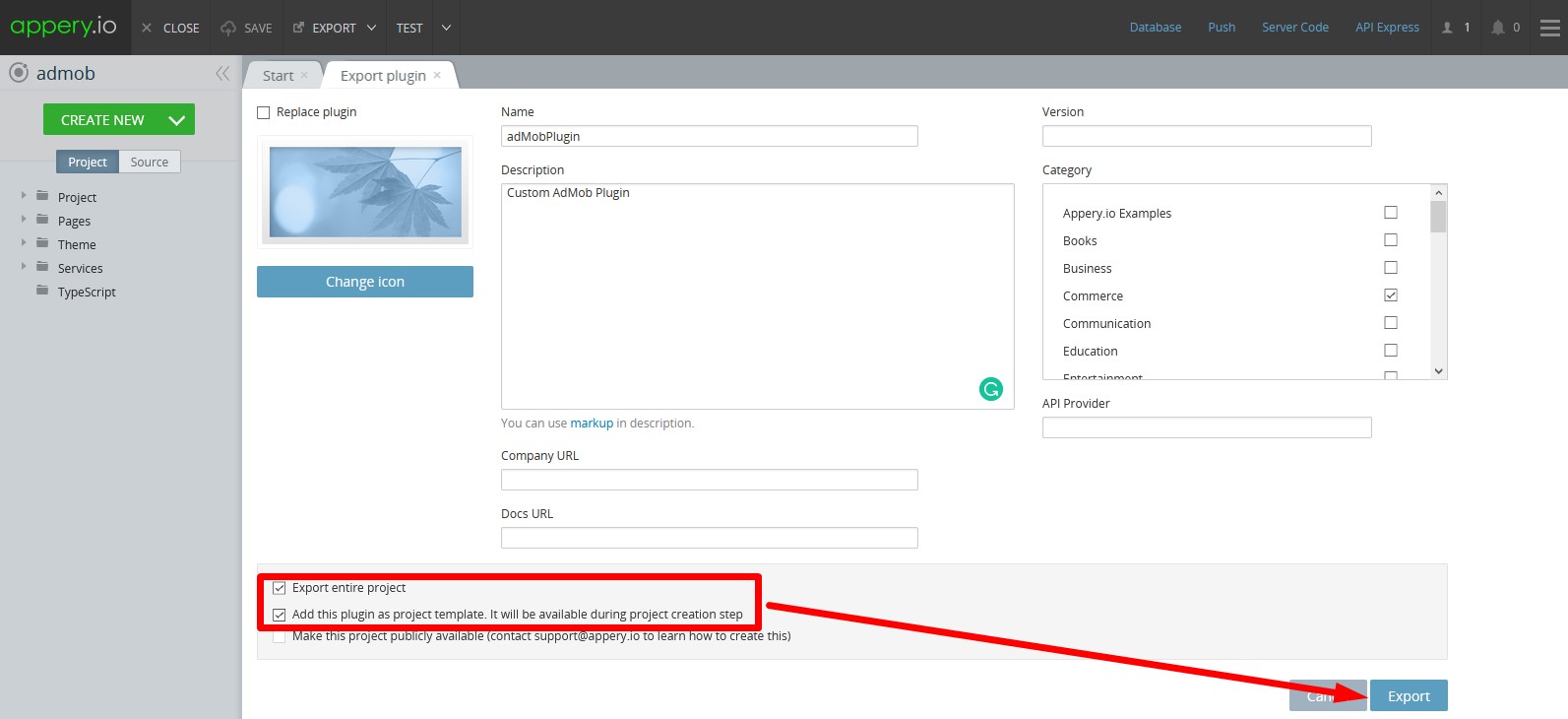Click the appery.io logo
Viewport: 1568px width, 719px height.
pyautogui.click(x=64, y=27)
